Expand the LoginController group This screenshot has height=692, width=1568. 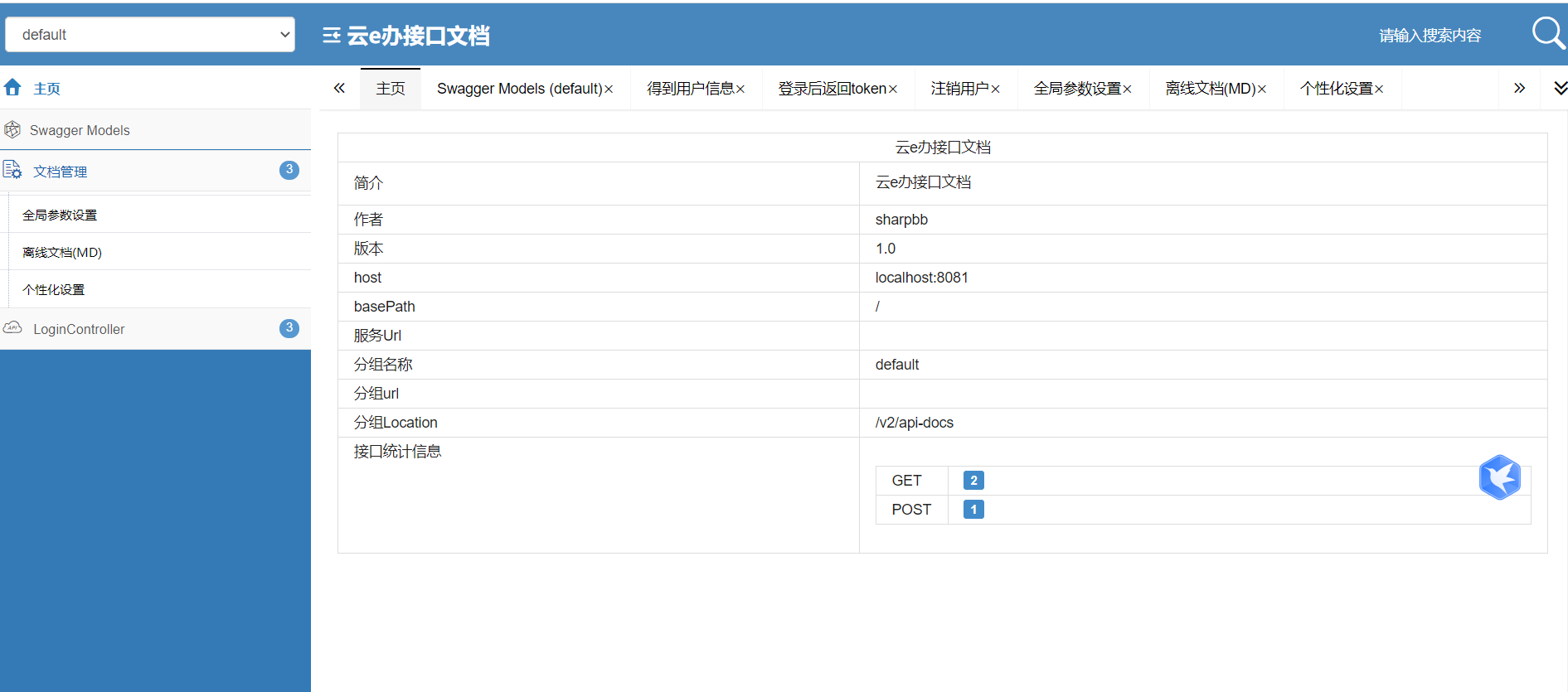[x=155, y=329]
